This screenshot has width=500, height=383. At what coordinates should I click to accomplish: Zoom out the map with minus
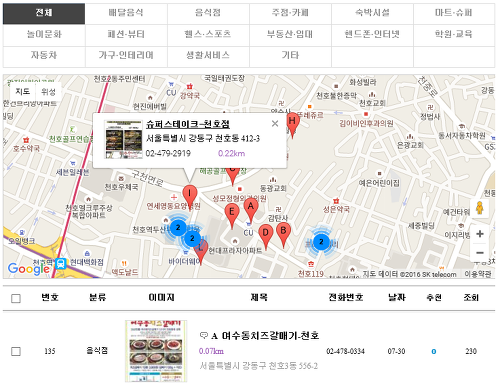(480, 253)
